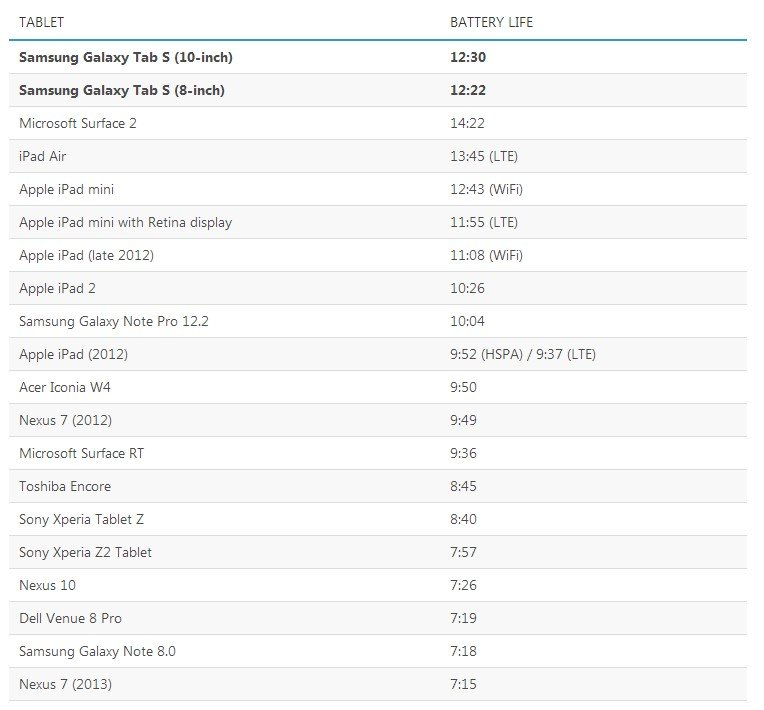This screenshot has height=710, width=764.
Task: Click the Toshiba Encore entry
Action: pyautogui.click(x=65, y=486)
